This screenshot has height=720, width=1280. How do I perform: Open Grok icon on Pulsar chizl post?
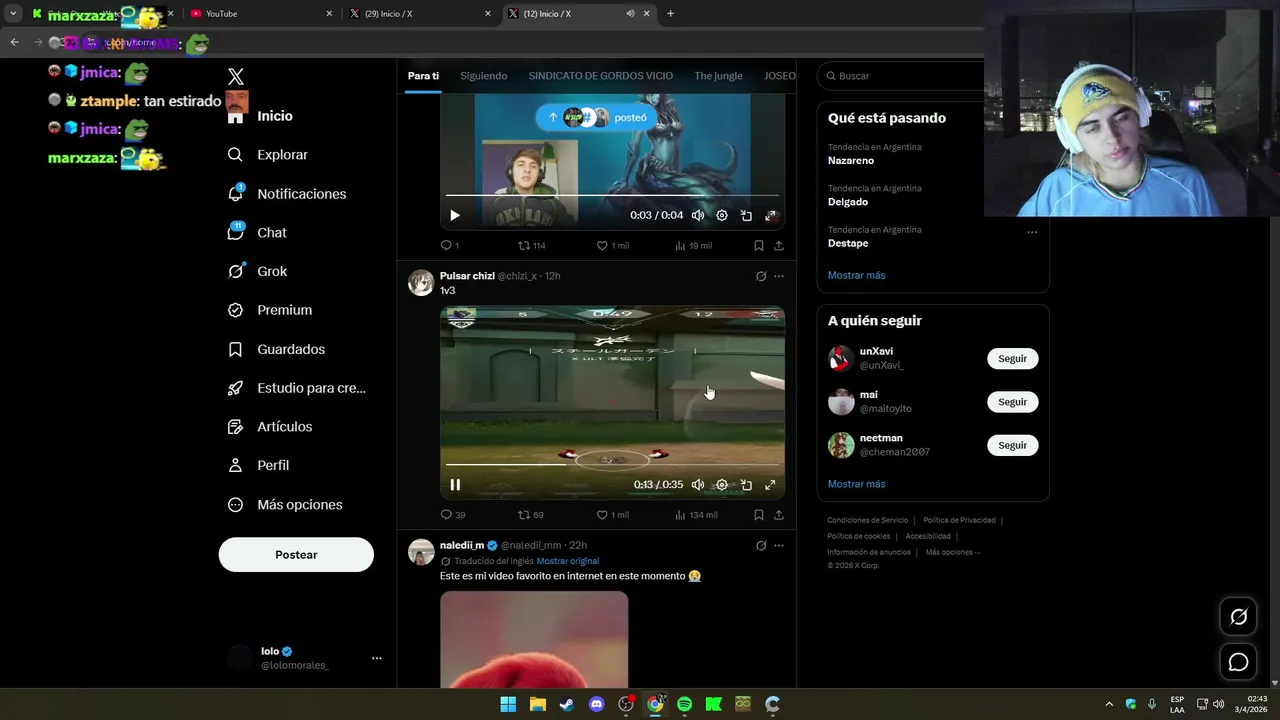click(x=761, y=276)
